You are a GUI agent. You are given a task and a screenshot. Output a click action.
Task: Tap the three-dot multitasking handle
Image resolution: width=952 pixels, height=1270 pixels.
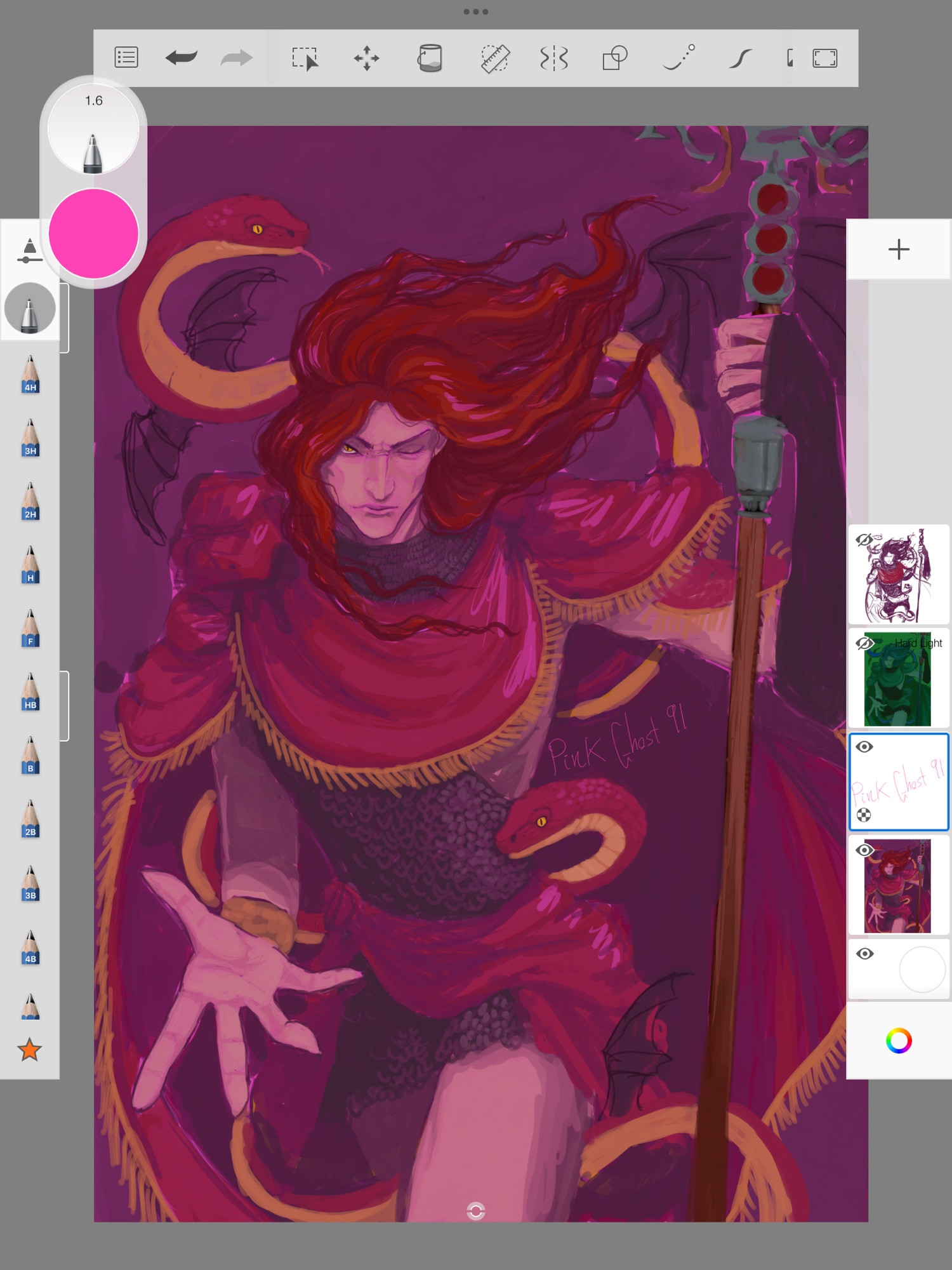[x=476, y=11]
